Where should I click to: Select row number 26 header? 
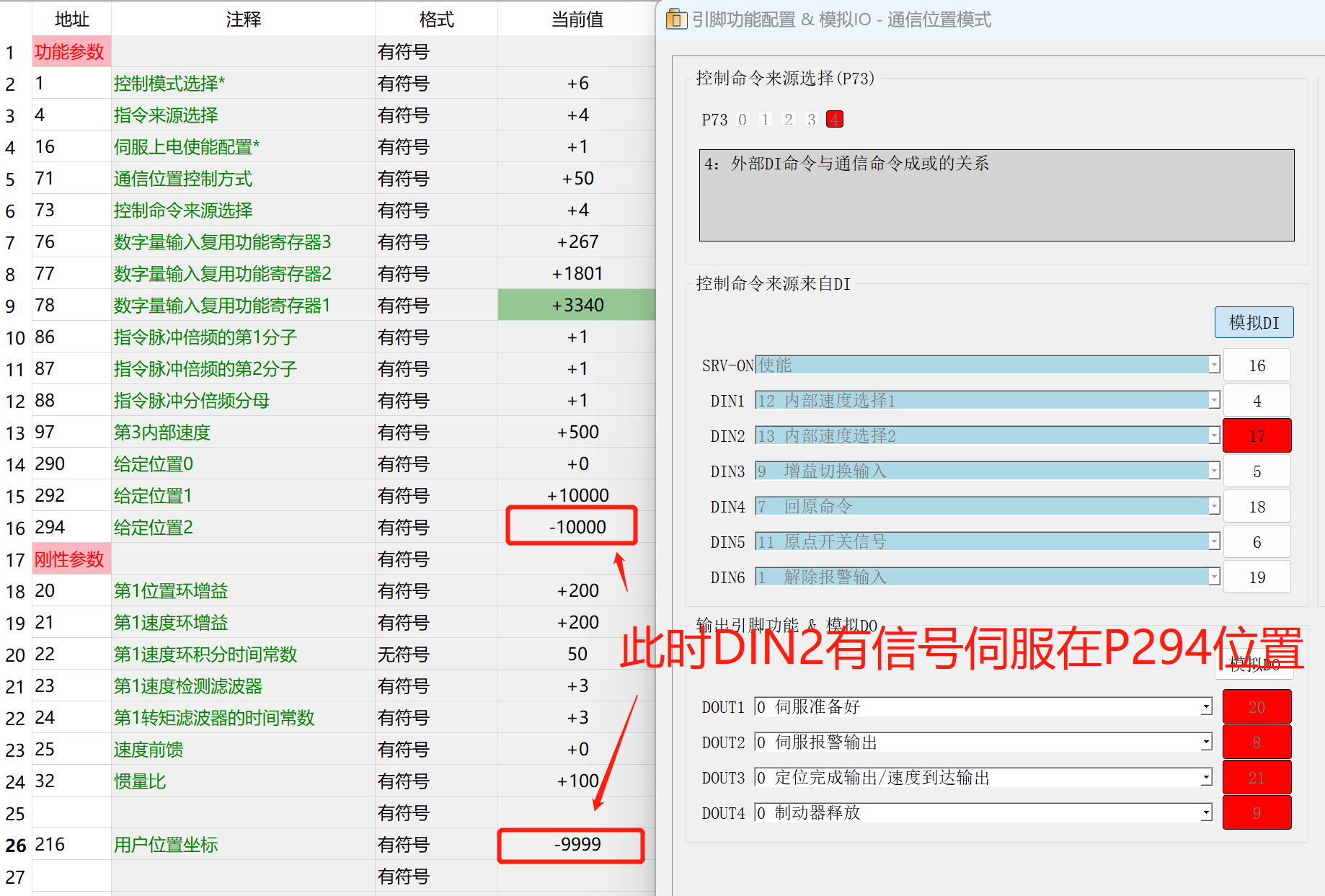[x=16, y=845]
